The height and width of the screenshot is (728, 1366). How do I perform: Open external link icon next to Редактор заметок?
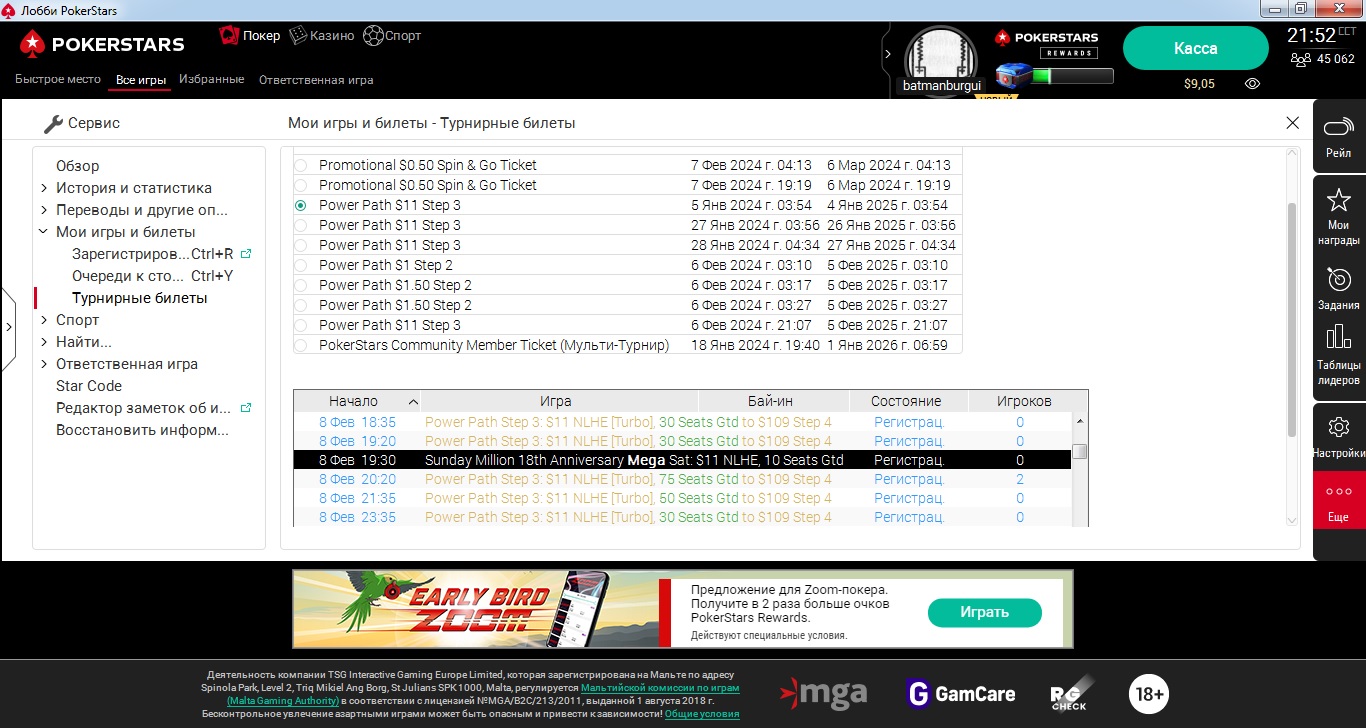click(246, 408)
